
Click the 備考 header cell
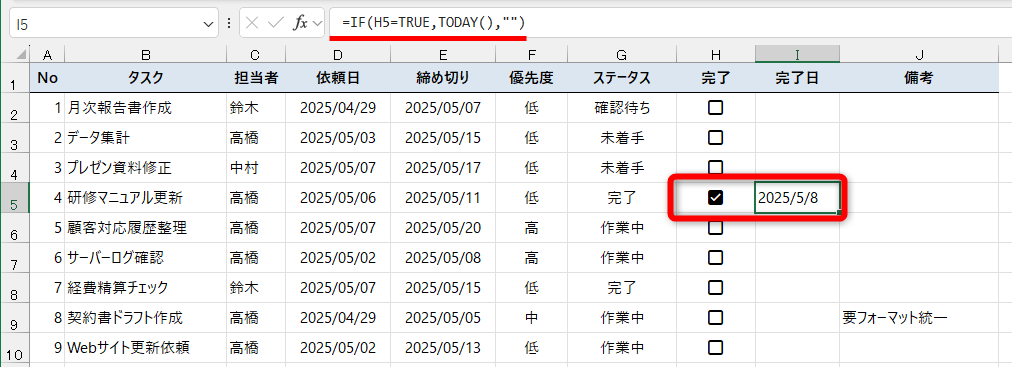[919, 78]
